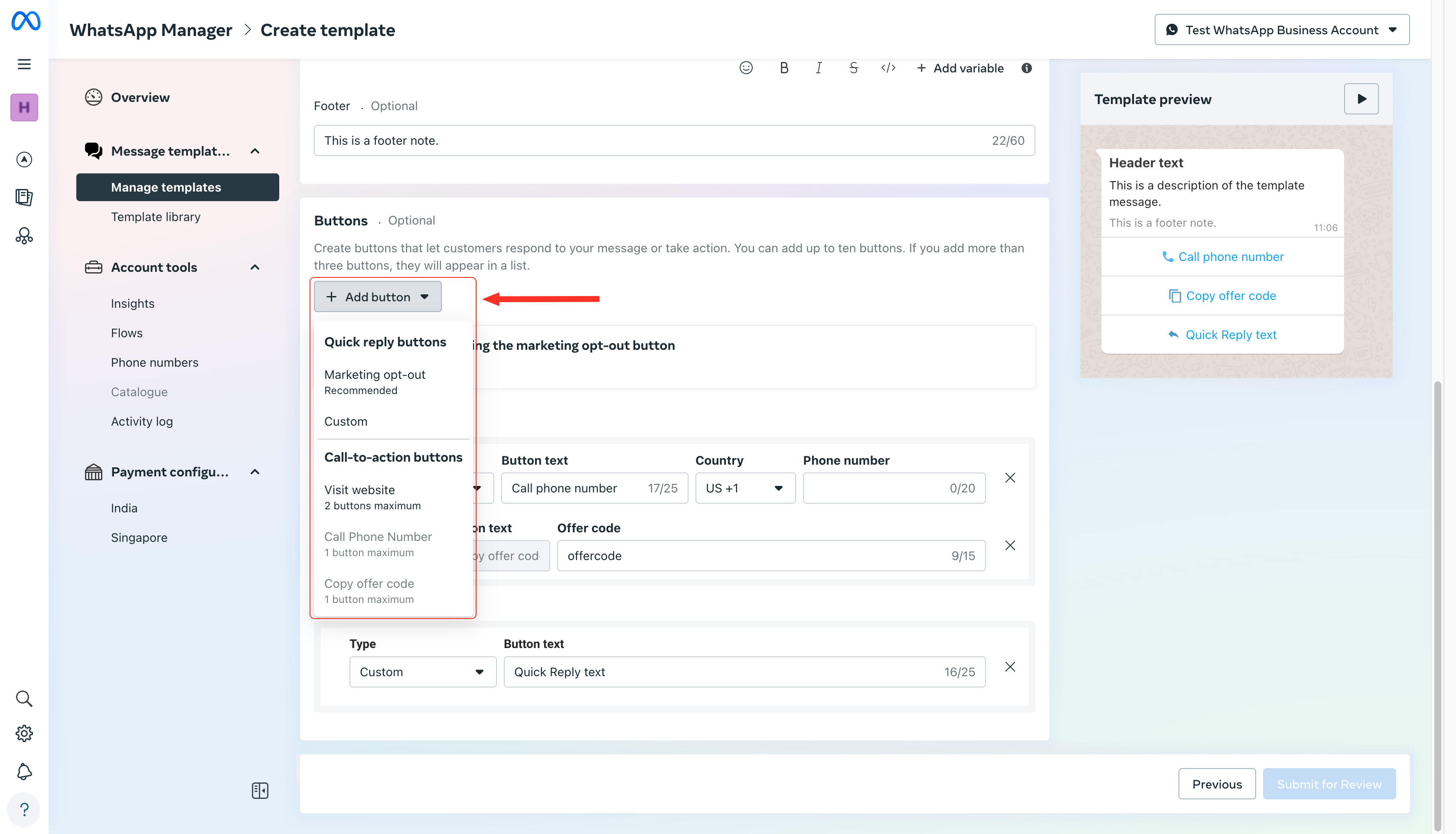This screenshot has width=1456, height=834.
Task: Open the hamburger menu icon
Action: tap(24, 64)
